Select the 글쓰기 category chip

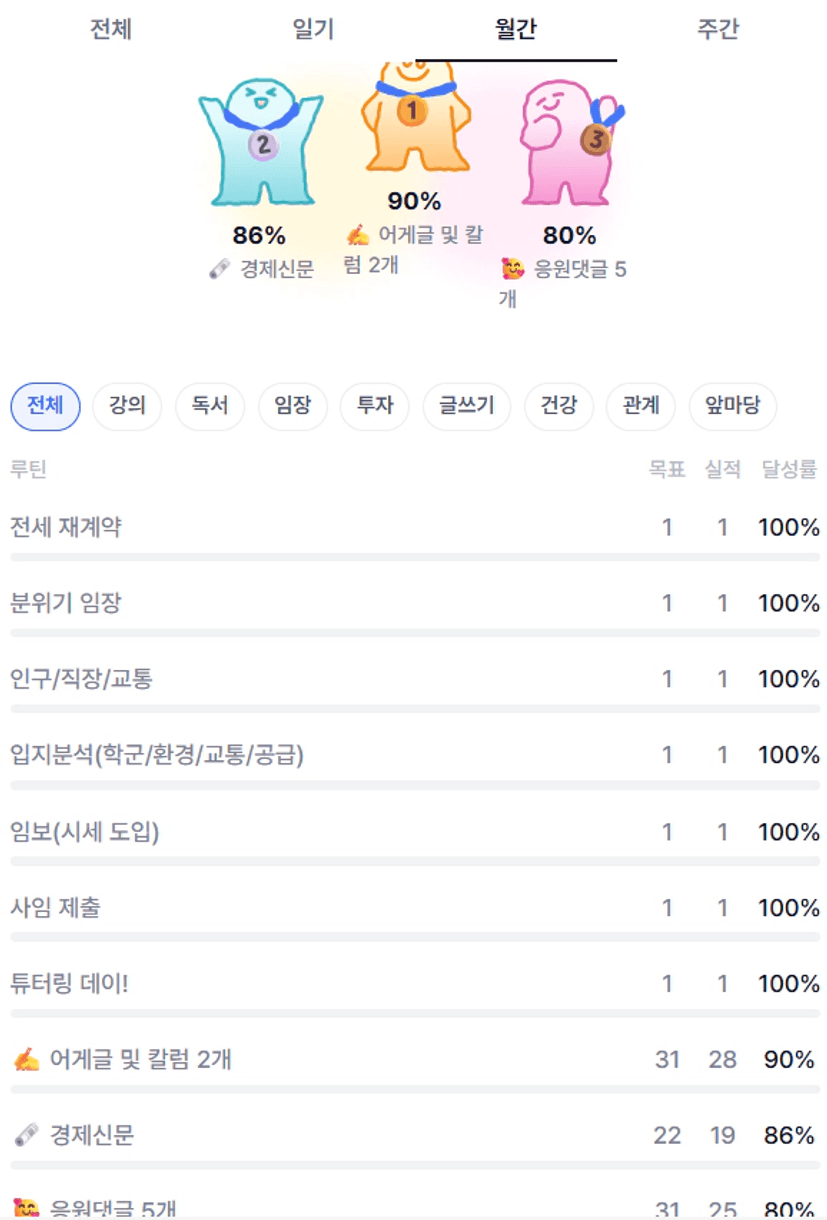coord(467,407)
